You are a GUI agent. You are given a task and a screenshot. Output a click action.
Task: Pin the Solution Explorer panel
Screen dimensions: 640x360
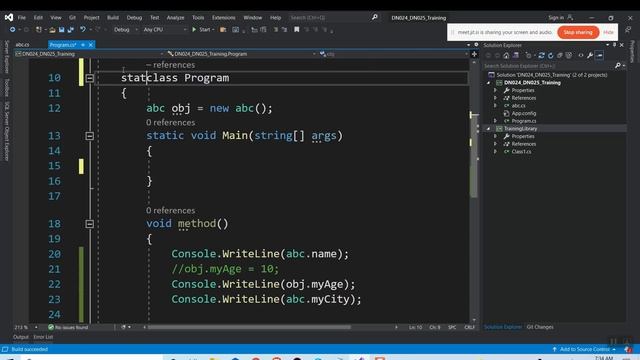[614, 45]
